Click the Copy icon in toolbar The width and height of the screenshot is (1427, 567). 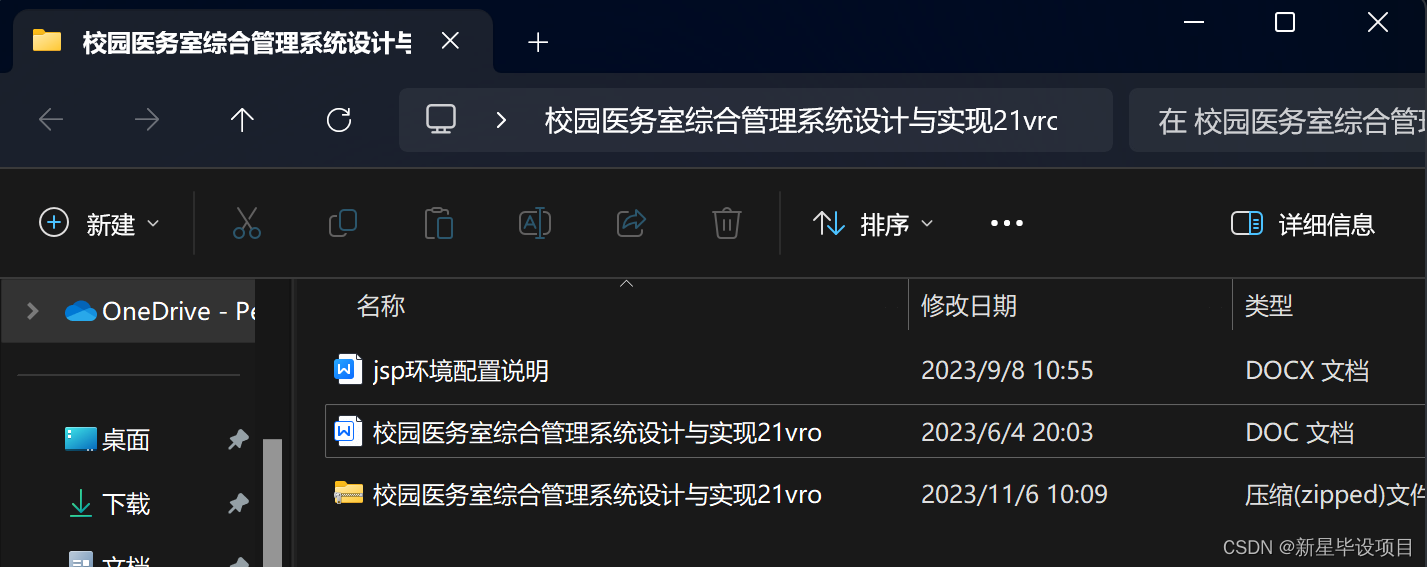(343, 223)
